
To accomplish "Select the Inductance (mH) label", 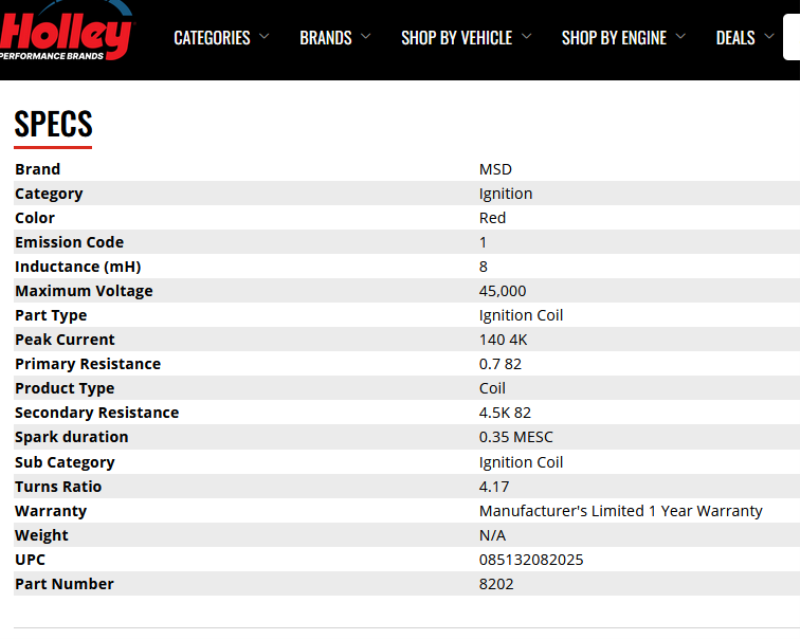I will (78, 266).
